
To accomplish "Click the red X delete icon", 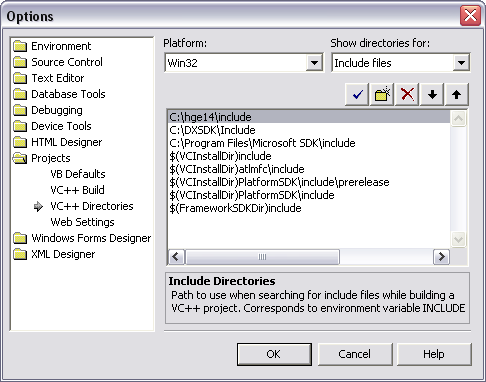I will click(x=407, y=95).
